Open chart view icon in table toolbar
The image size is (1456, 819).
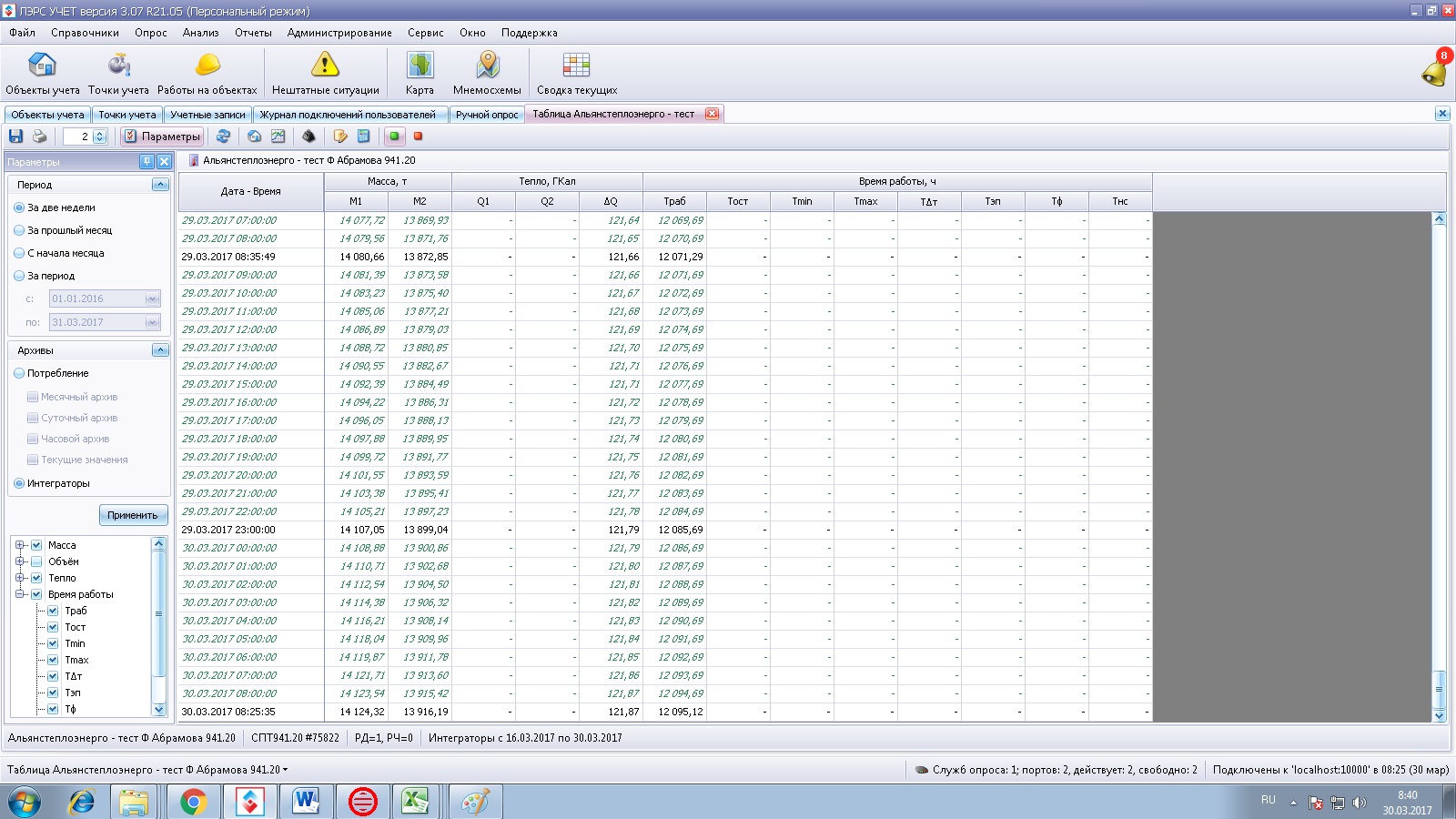point(278,136)
